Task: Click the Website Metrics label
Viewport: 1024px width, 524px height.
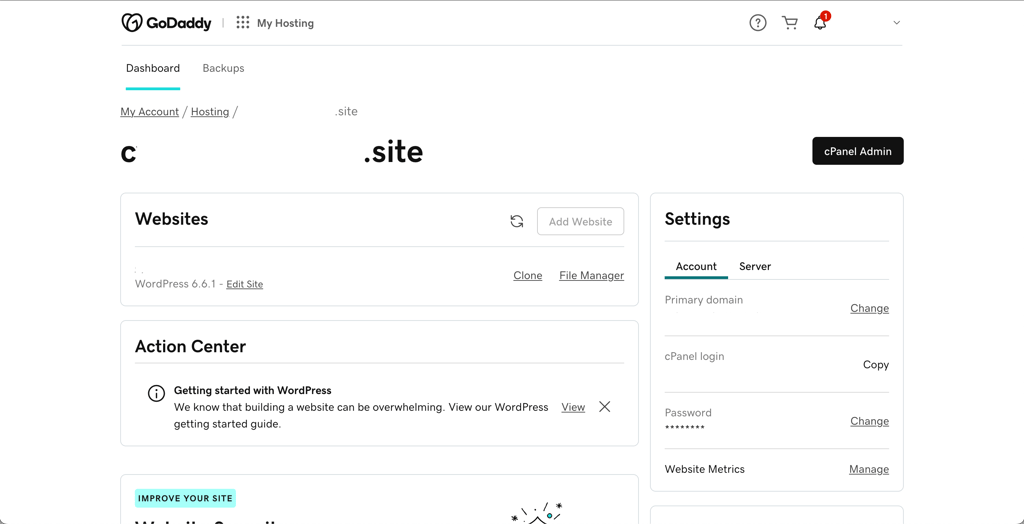Action: tap(705, 469)
